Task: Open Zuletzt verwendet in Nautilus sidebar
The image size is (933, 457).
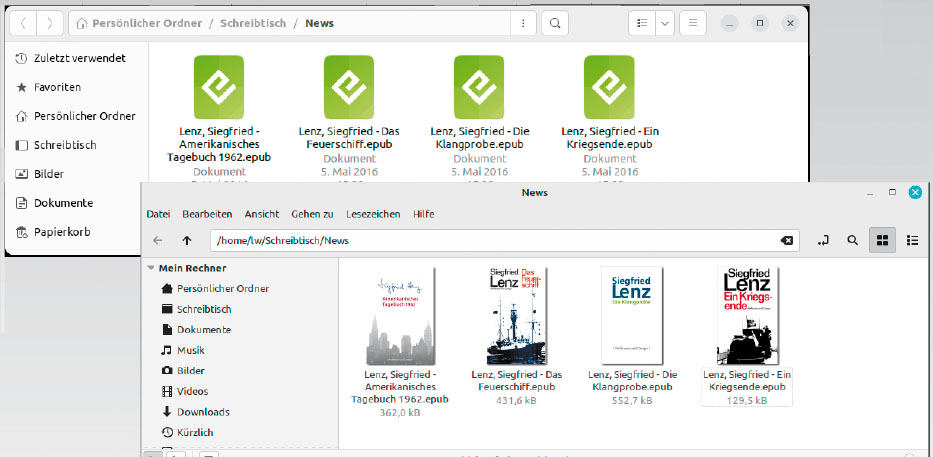Action: click(76, 58)
